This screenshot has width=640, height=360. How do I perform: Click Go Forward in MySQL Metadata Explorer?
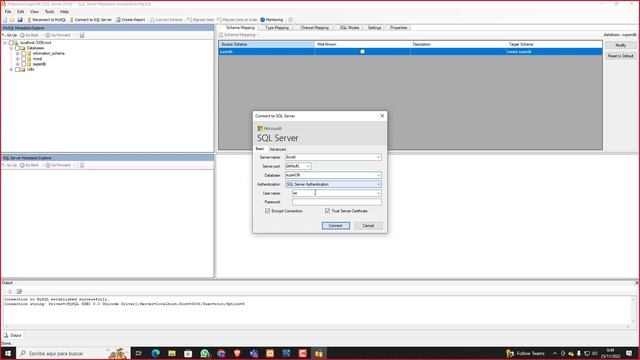coord(58,35)
